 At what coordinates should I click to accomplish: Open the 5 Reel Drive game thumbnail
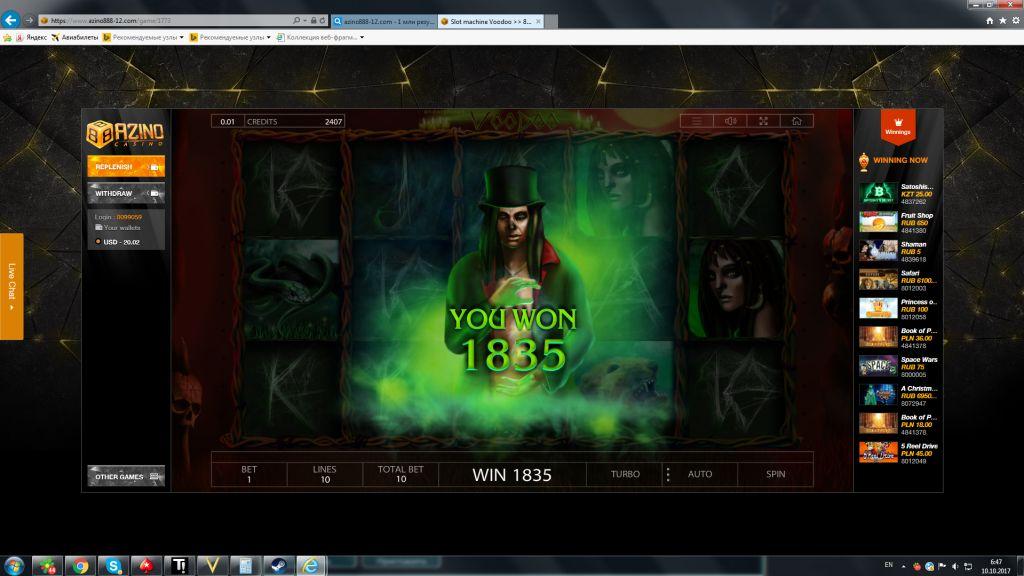pyautogui.click(x=878, y=453)
